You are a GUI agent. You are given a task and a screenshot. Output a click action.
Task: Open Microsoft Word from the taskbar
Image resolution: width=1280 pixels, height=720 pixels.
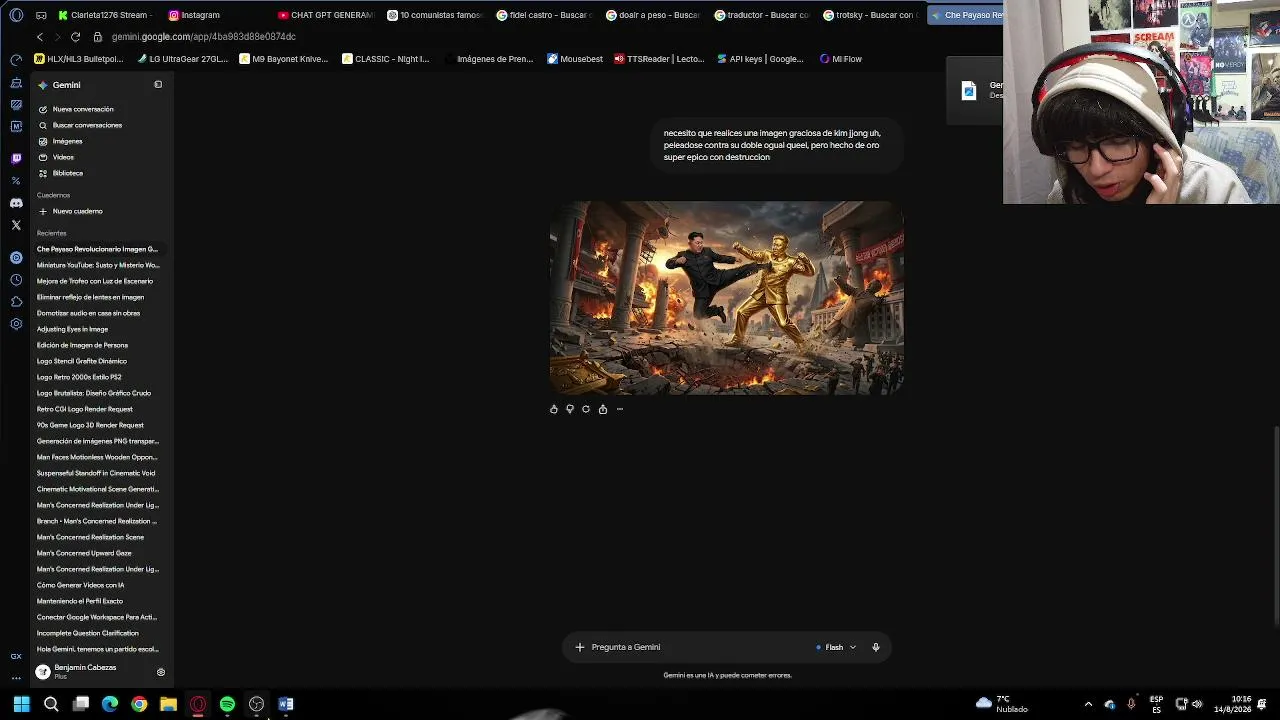pos(286,704)
